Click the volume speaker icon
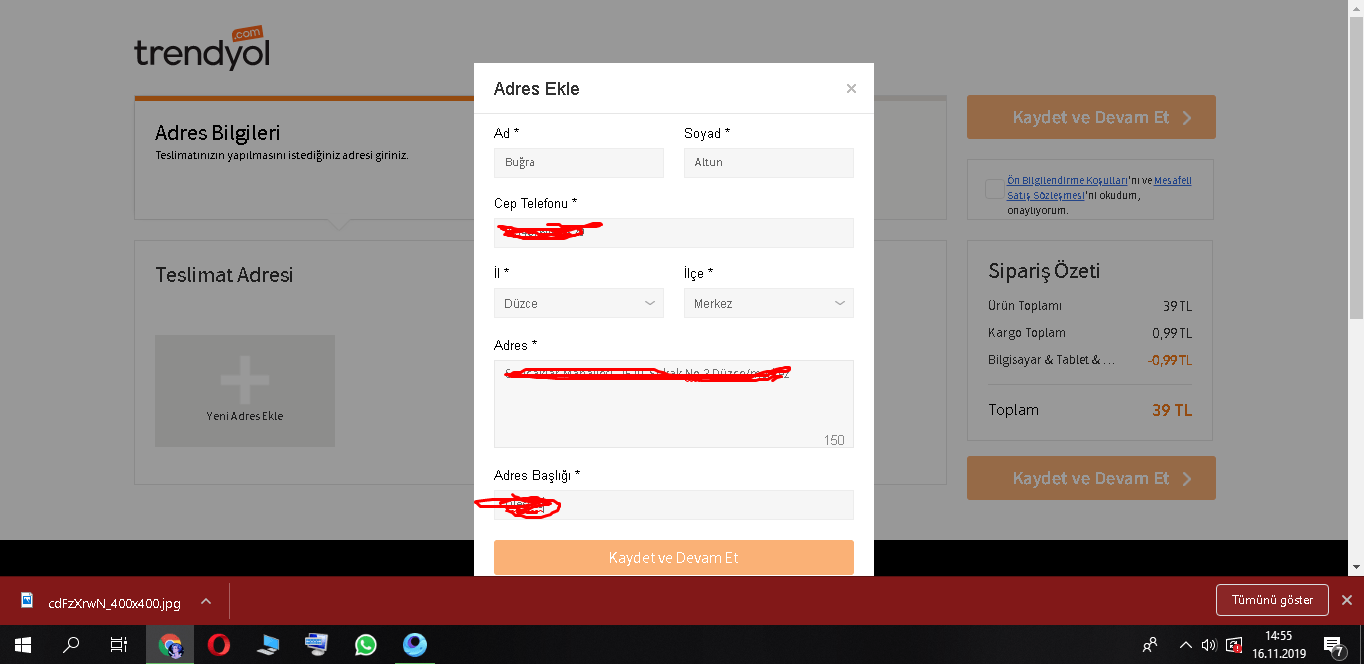Screen dimensions: 1364x664 coord(1209,645)
